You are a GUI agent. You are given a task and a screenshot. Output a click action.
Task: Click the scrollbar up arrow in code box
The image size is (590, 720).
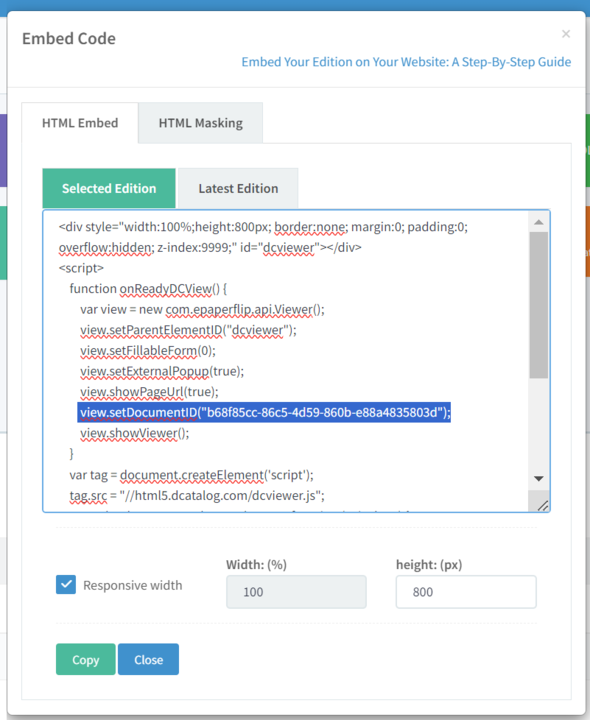point(539,222)
